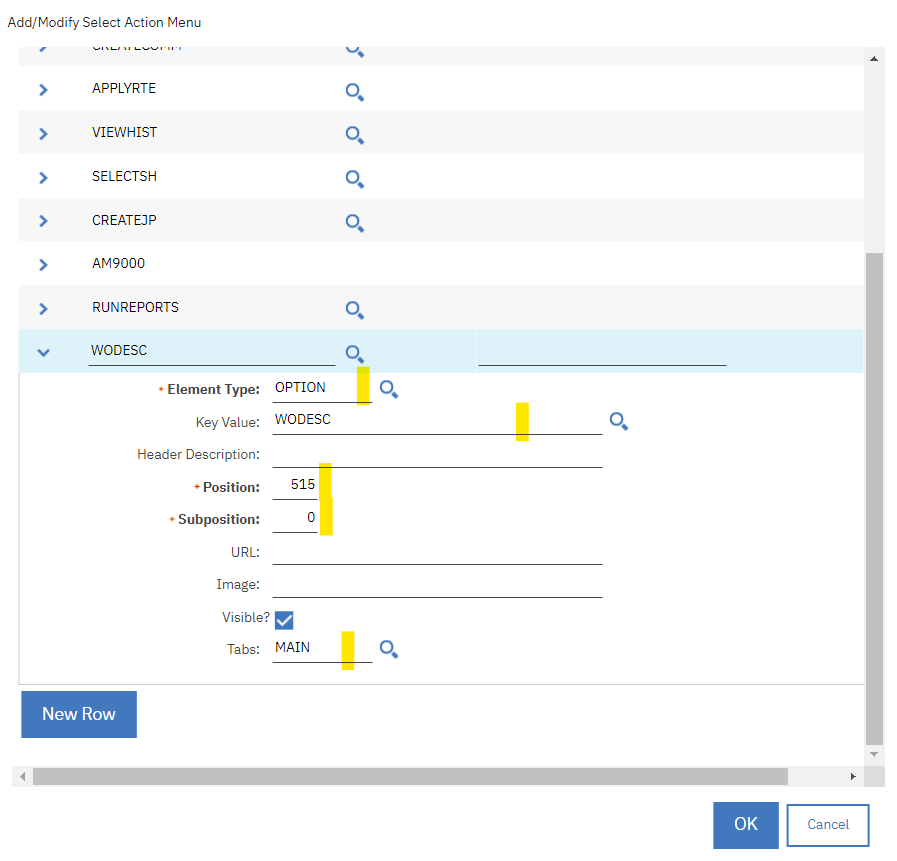The width and height of the screenshot is (897, 861).
Task: Expand the APPLYRTE action row
Action: [41, 88]
